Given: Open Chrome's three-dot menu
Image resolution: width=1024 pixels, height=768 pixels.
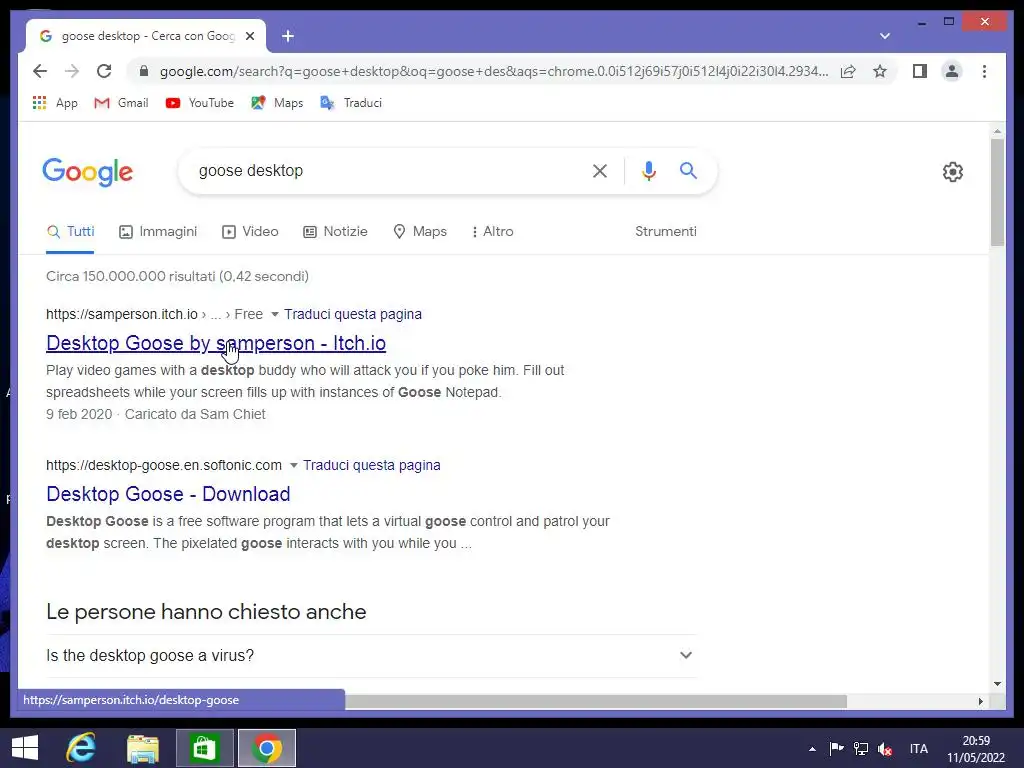Looking at the screenshot, I should (984, 71).
